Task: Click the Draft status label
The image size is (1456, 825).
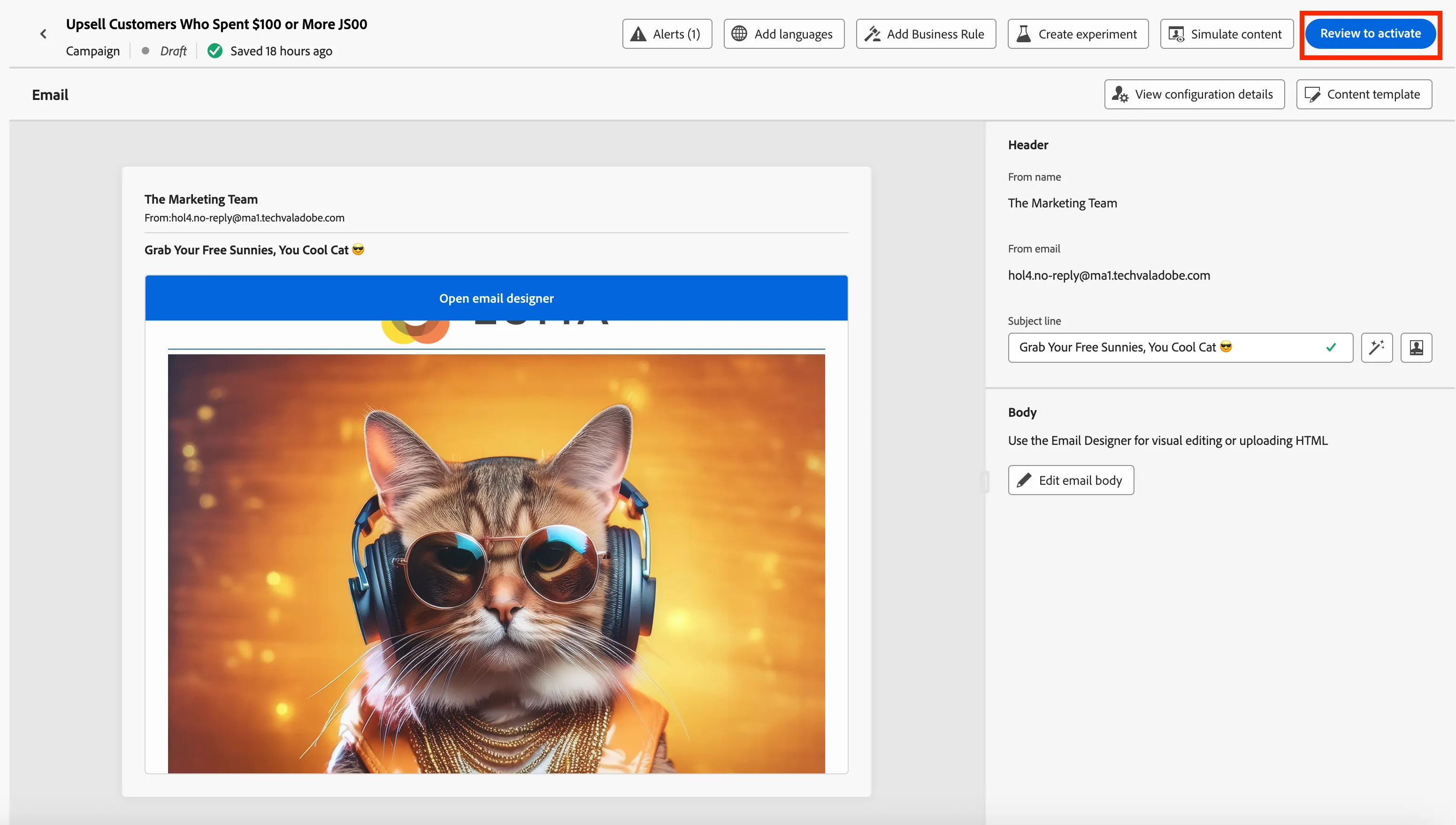Action: point(173,51)
